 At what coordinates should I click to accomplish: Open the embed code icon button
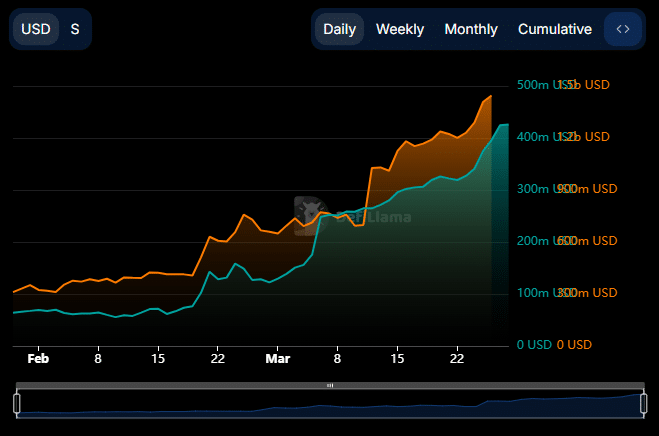tap(622, 29)
